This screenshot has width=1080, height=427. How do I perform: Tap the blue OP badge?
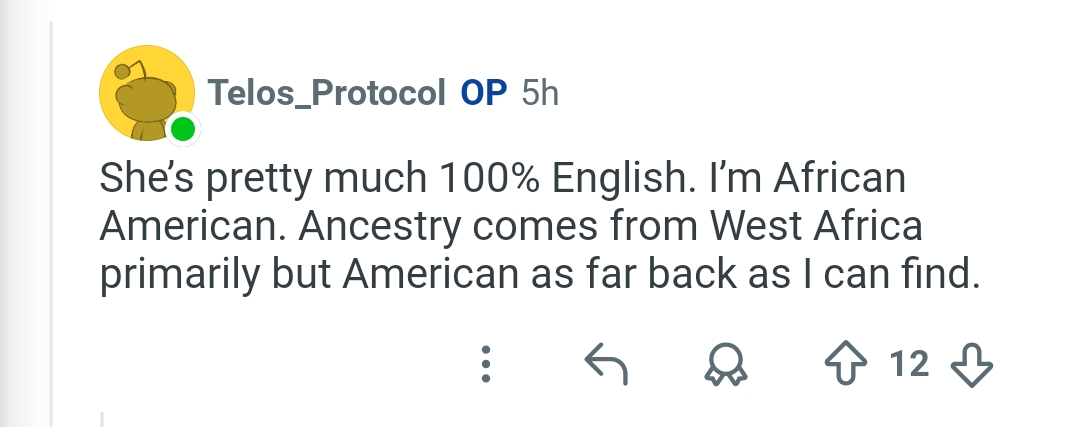[484, 92]
